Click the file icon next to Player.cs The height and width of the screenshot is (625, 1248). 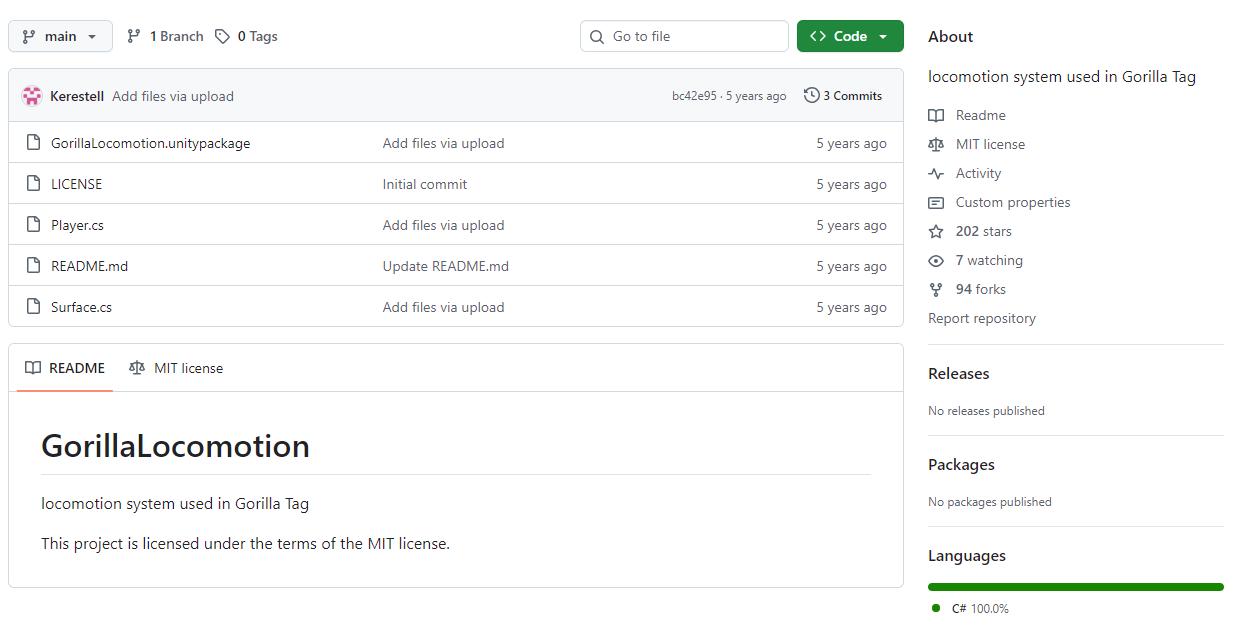pyautogui.click(x=33, y=225)
